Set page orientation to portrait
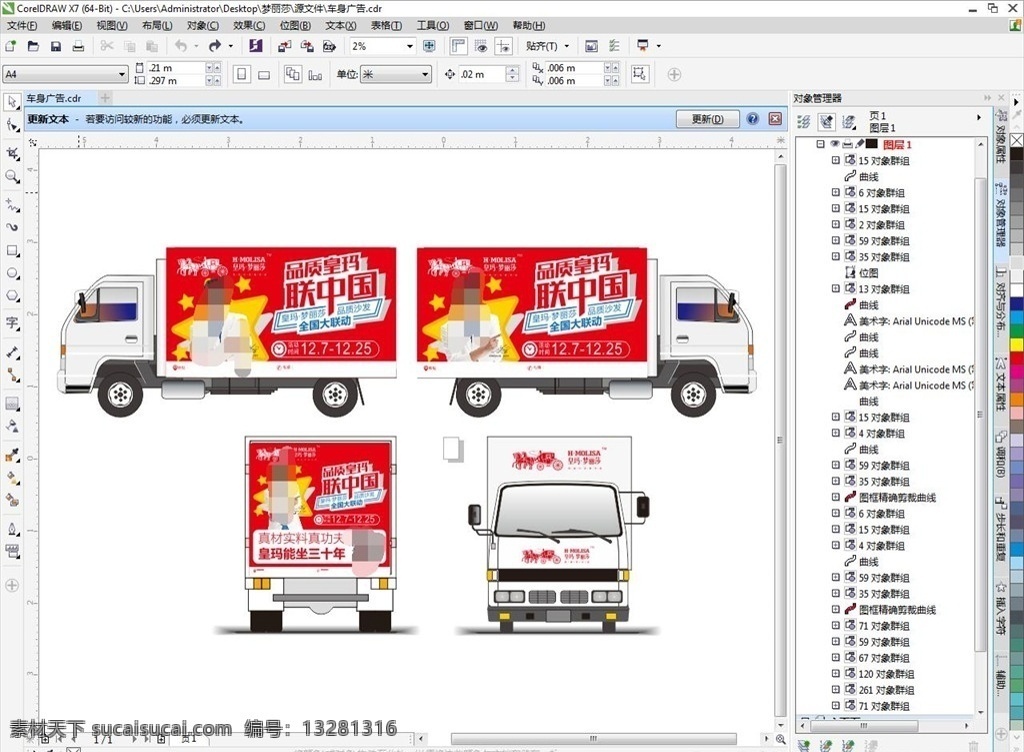Viewport: 1024px width, 752px height. coord(242,74)
